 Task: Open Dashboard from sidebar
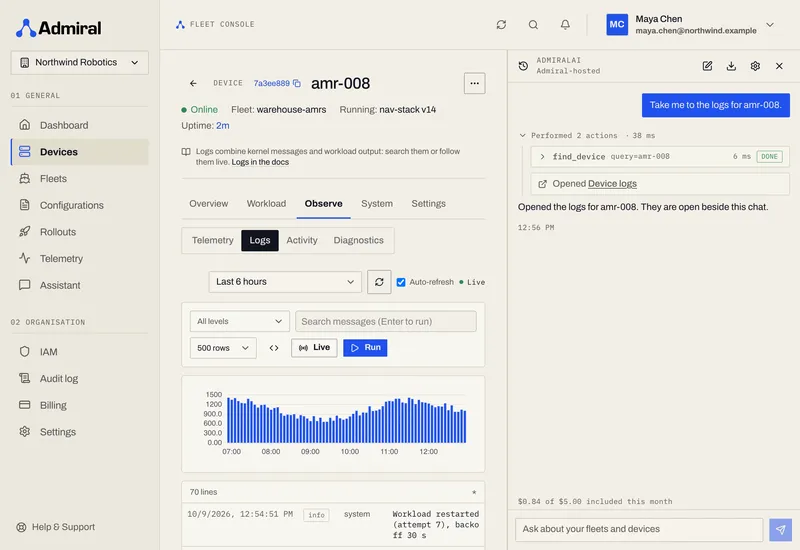(x=80, y=125)
